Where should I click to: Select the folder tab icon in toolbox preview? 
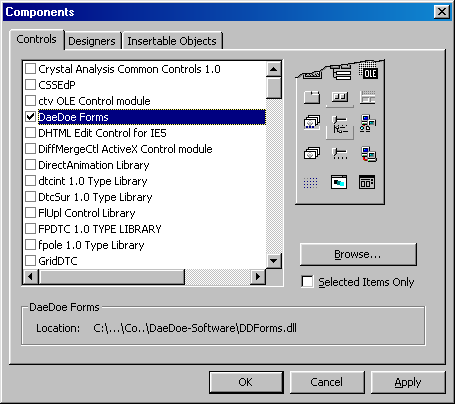(x=312, y=98)
